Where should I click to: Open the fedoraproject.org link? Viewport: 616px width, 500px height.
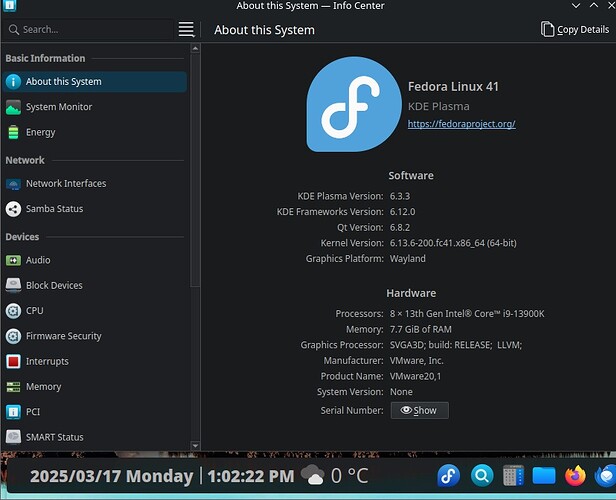click(x=461, y=124)
